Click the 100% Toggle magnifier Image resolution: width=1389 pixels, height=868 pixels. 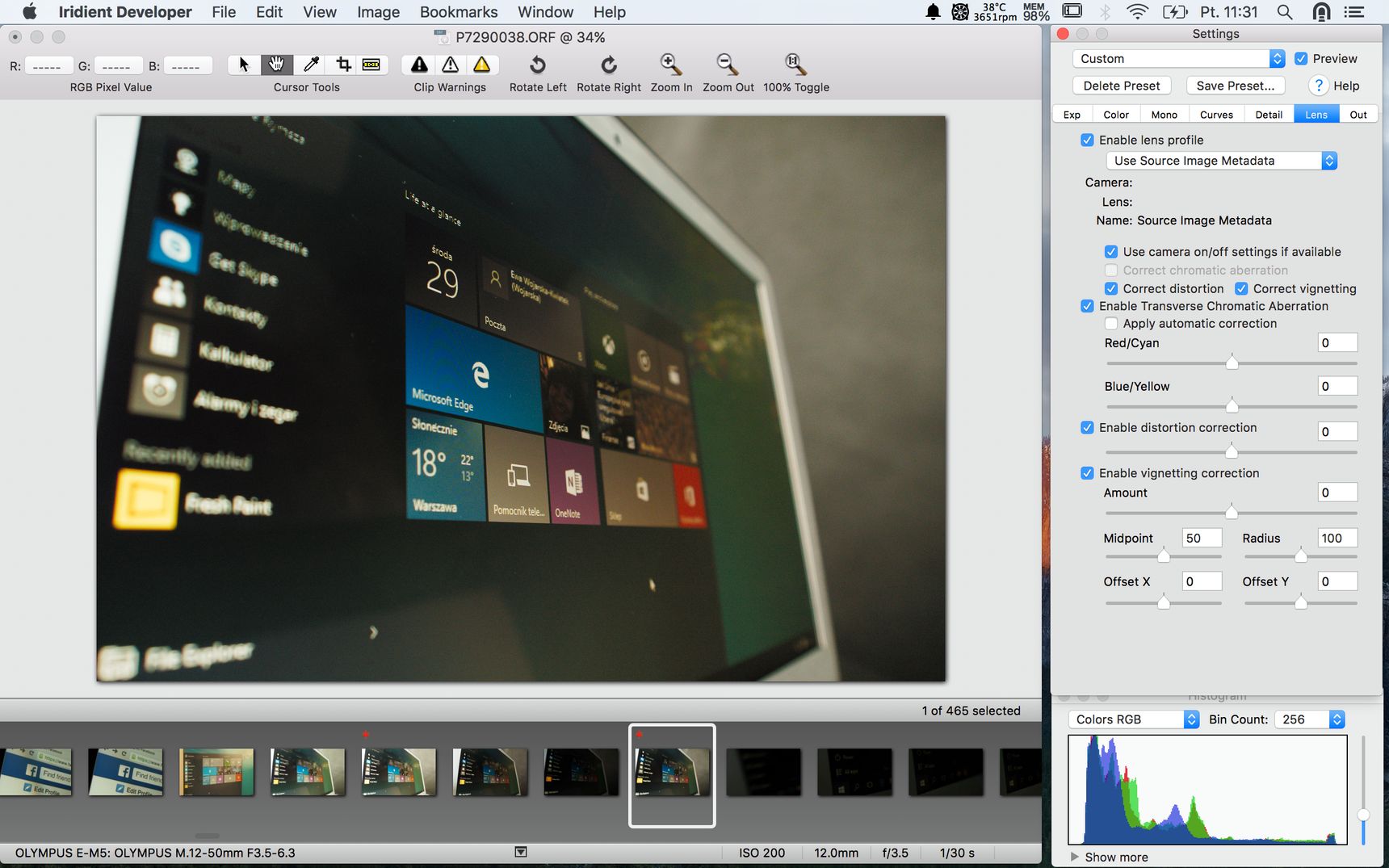[x=795, y=65]
